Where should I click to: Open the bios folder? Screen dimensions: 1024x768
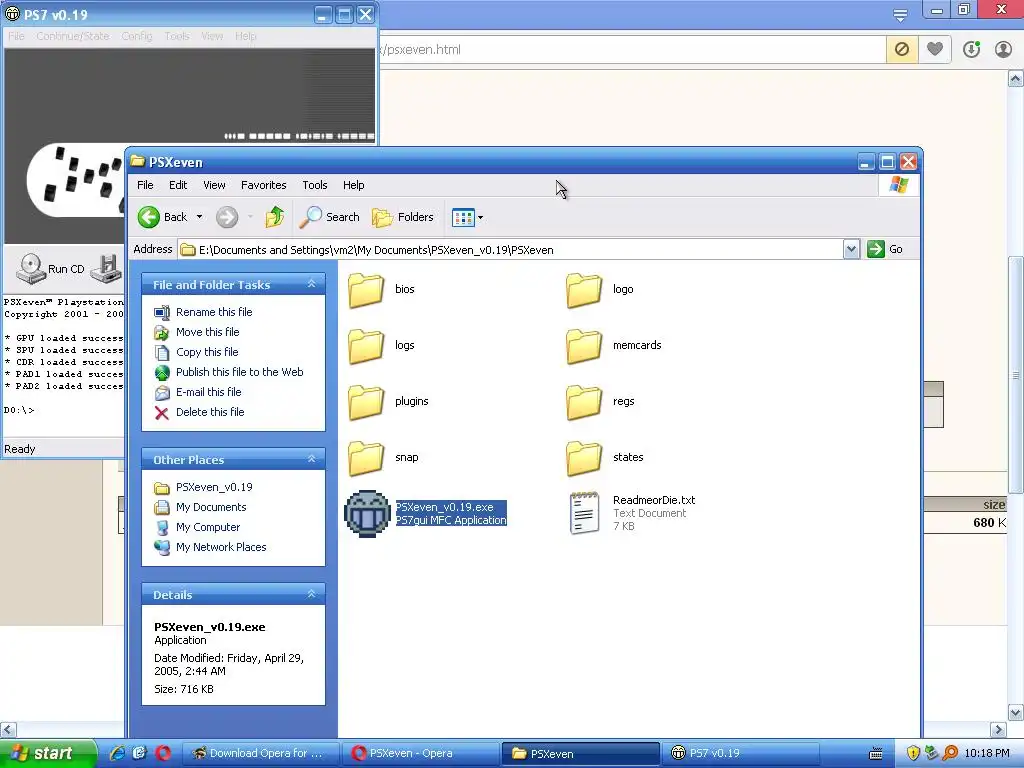(x=366, y=289)
